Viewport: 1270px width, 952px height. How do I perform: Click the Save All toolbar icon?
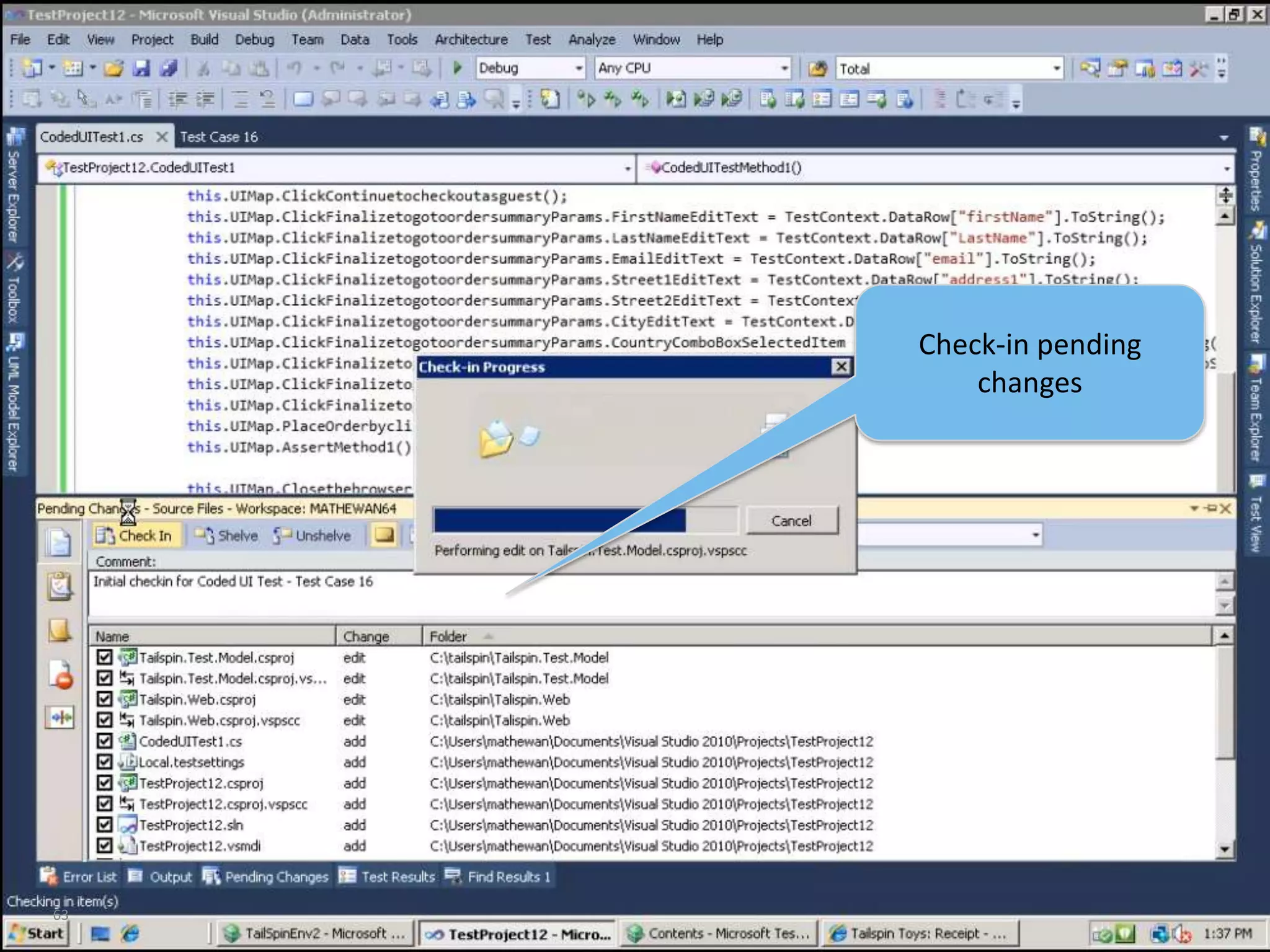click(168, 68)
